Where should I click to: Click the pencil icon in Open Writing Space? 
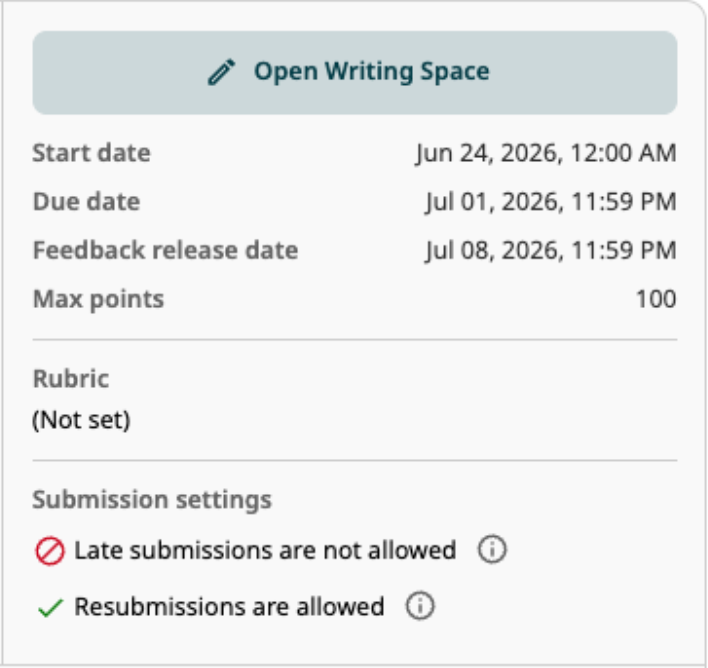tap(221, 72)
